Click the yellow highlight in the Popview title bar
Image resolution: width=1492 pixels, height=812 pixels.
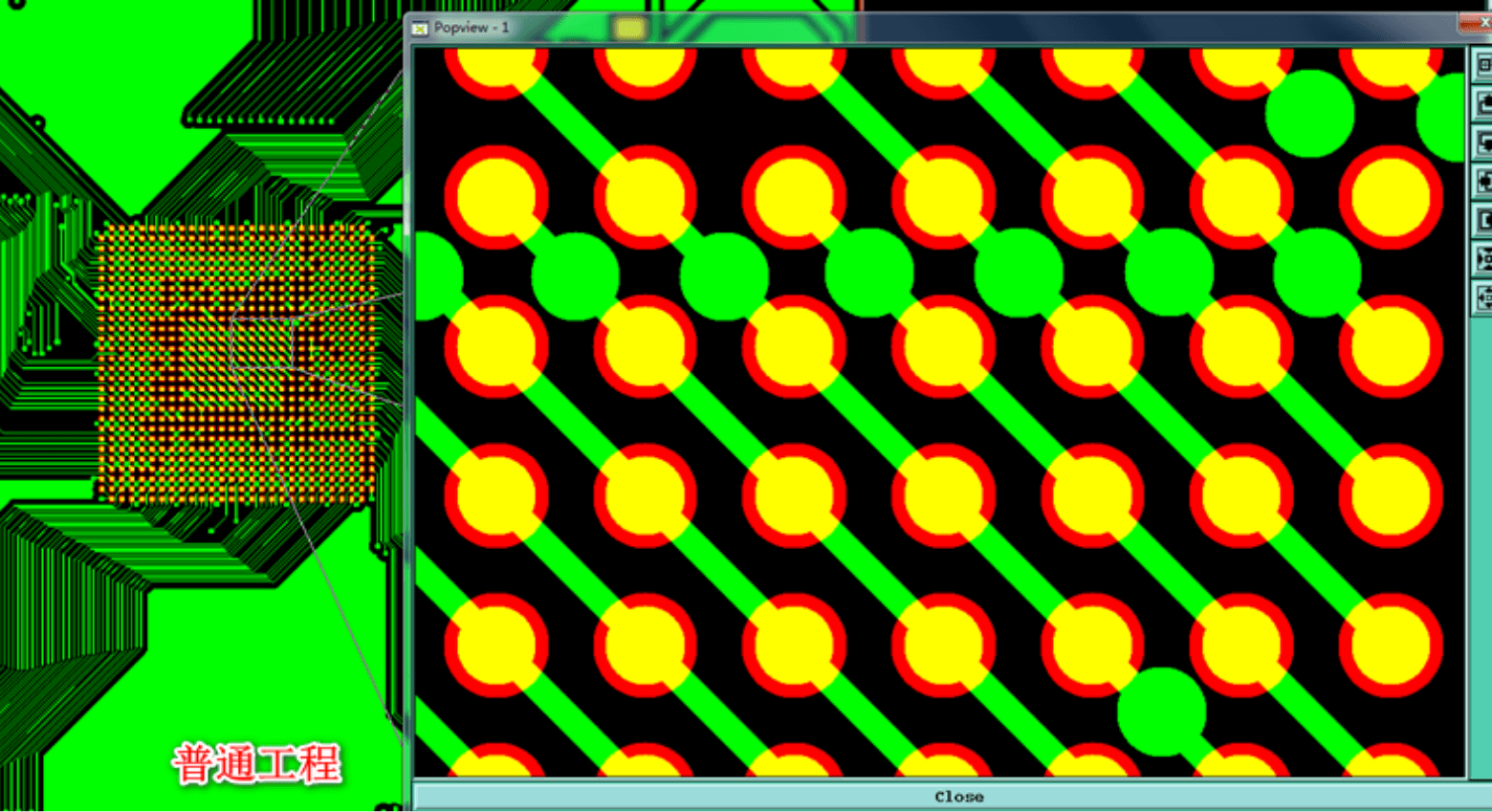(629, 29)
